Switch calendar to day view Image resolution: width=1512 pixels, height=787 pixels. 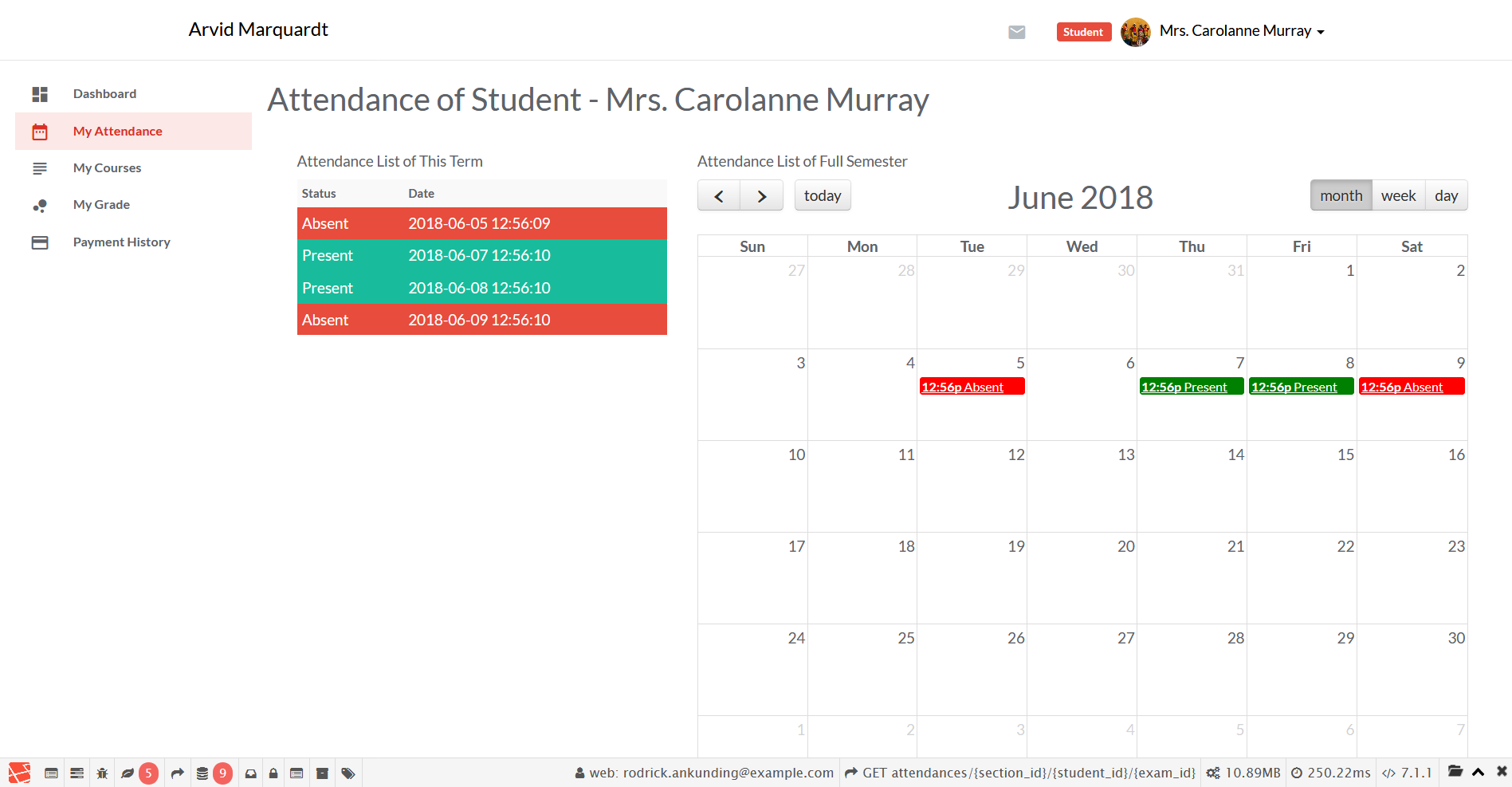[x=1447, y=196]
